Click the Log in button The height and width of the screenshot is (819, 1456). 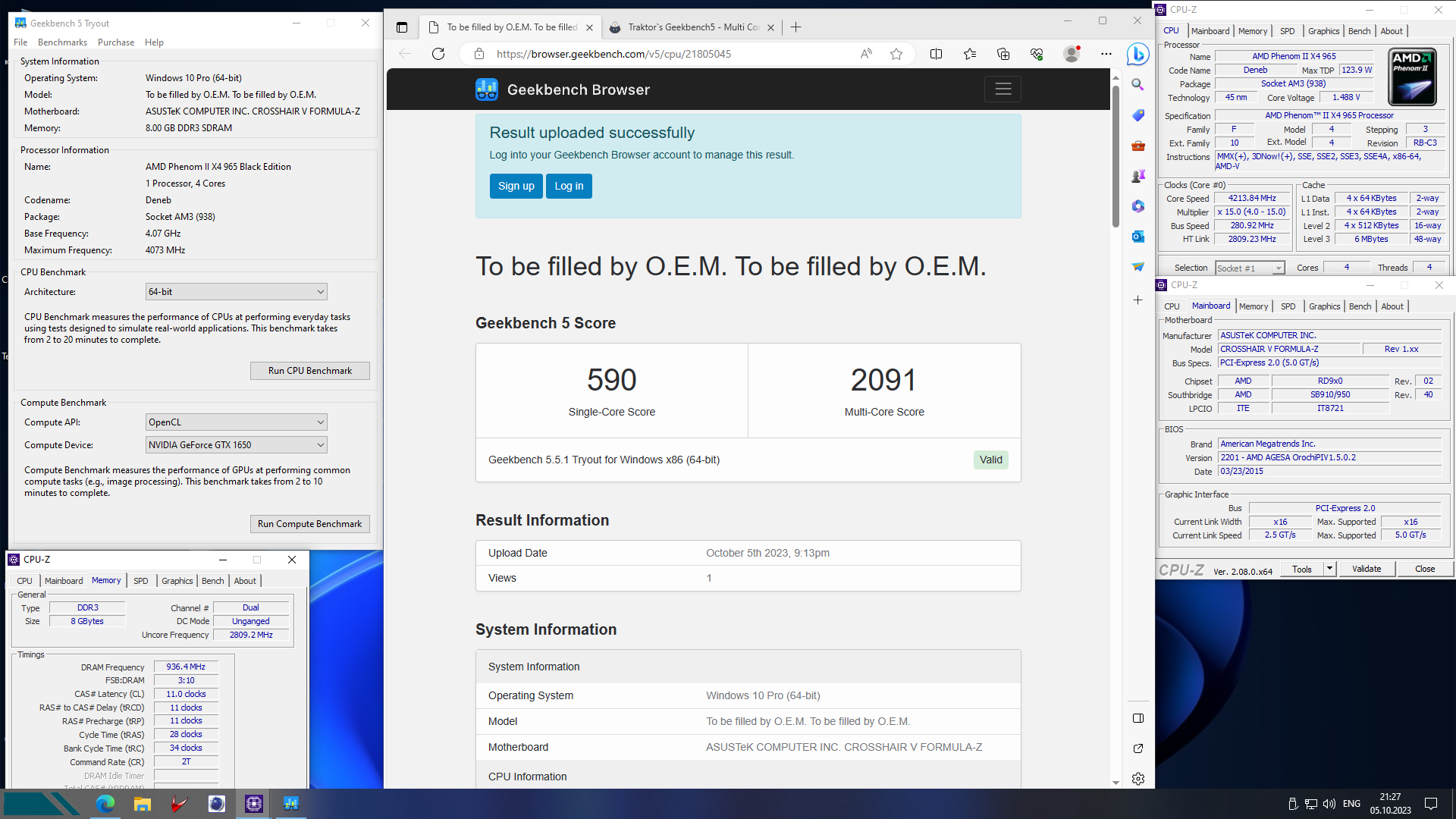point(569,186)
